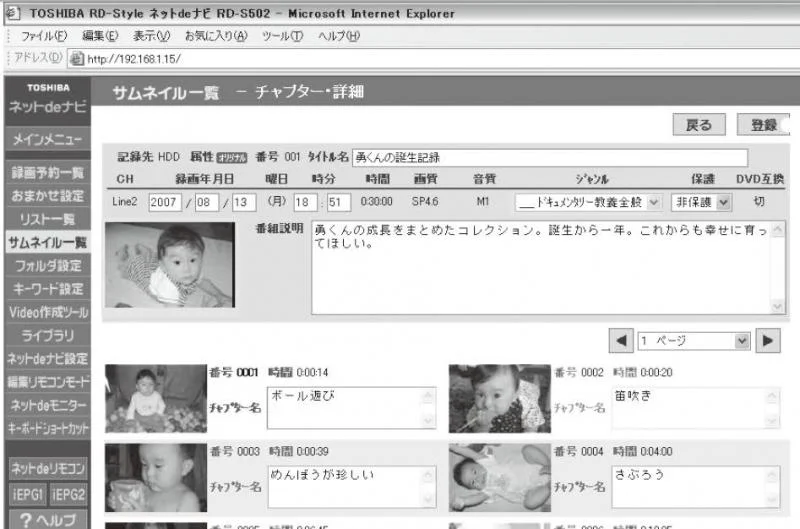
Task: Open Video作成ツール in sidebar
Action: (x=47, y=312)
